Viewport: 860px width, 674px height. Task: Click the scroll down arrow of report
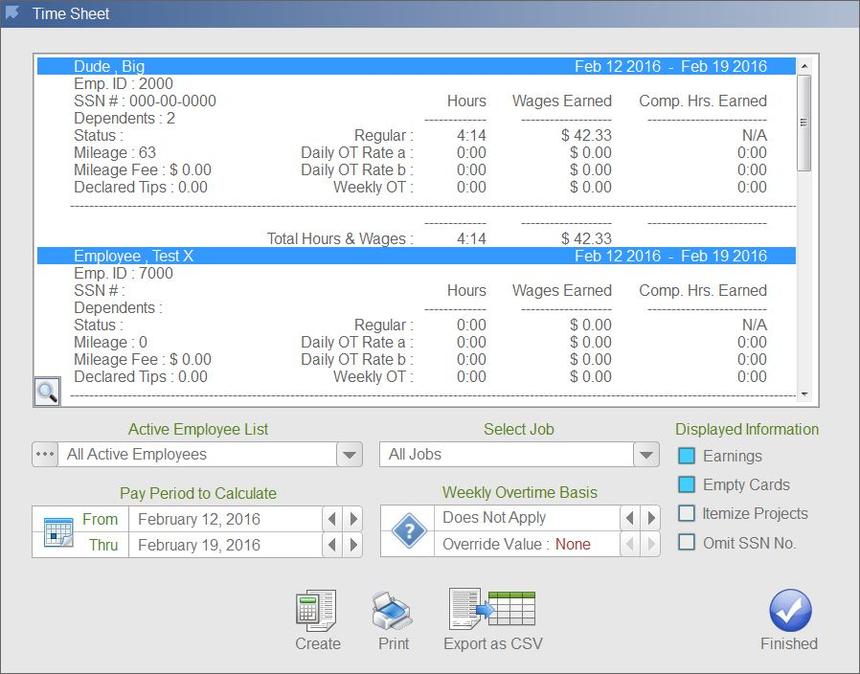pyautogui.click(x=804, y=394)
